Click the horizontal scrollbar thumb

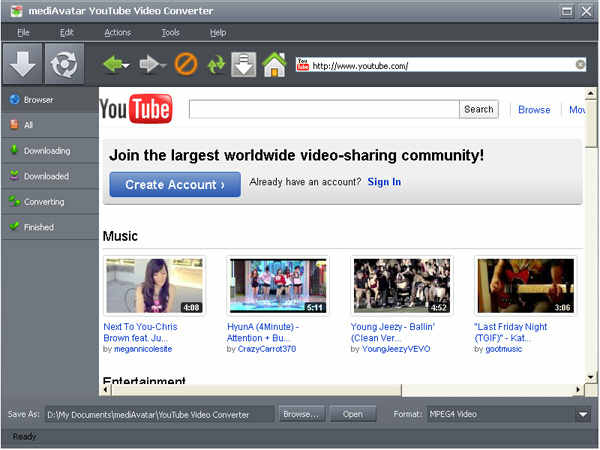click(x=256, y=390)
